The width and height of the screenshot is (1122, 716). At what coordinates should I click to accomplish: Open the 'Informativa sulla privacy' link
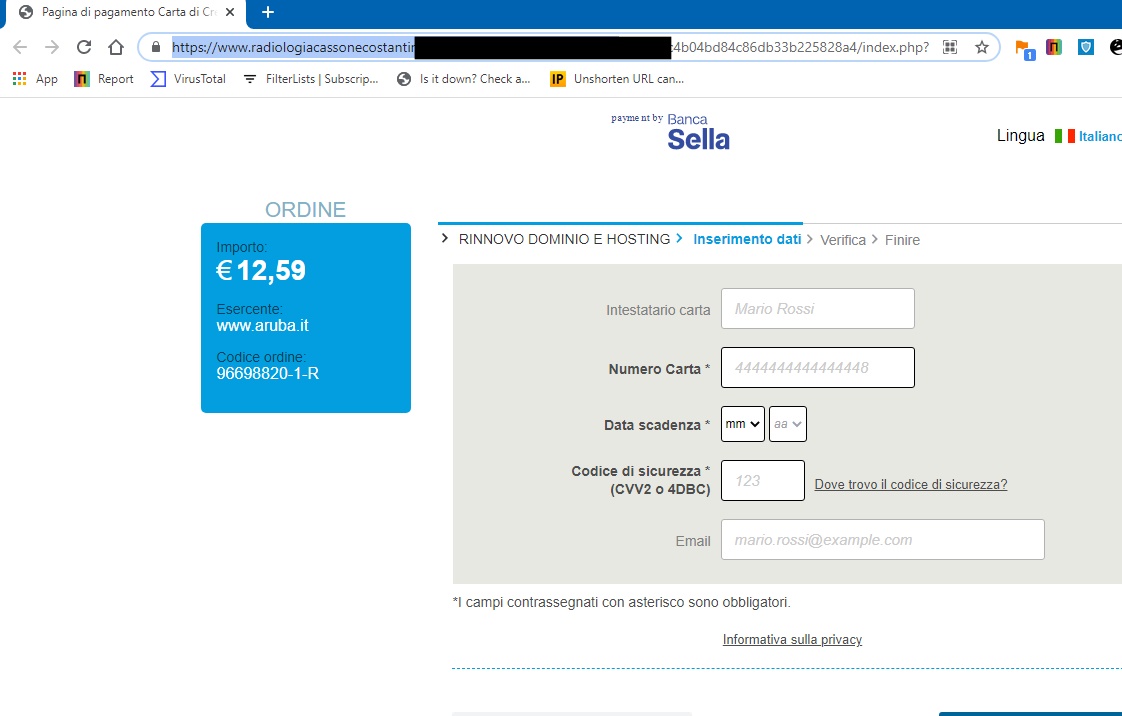pyautogui.click(x=792, y=639)
